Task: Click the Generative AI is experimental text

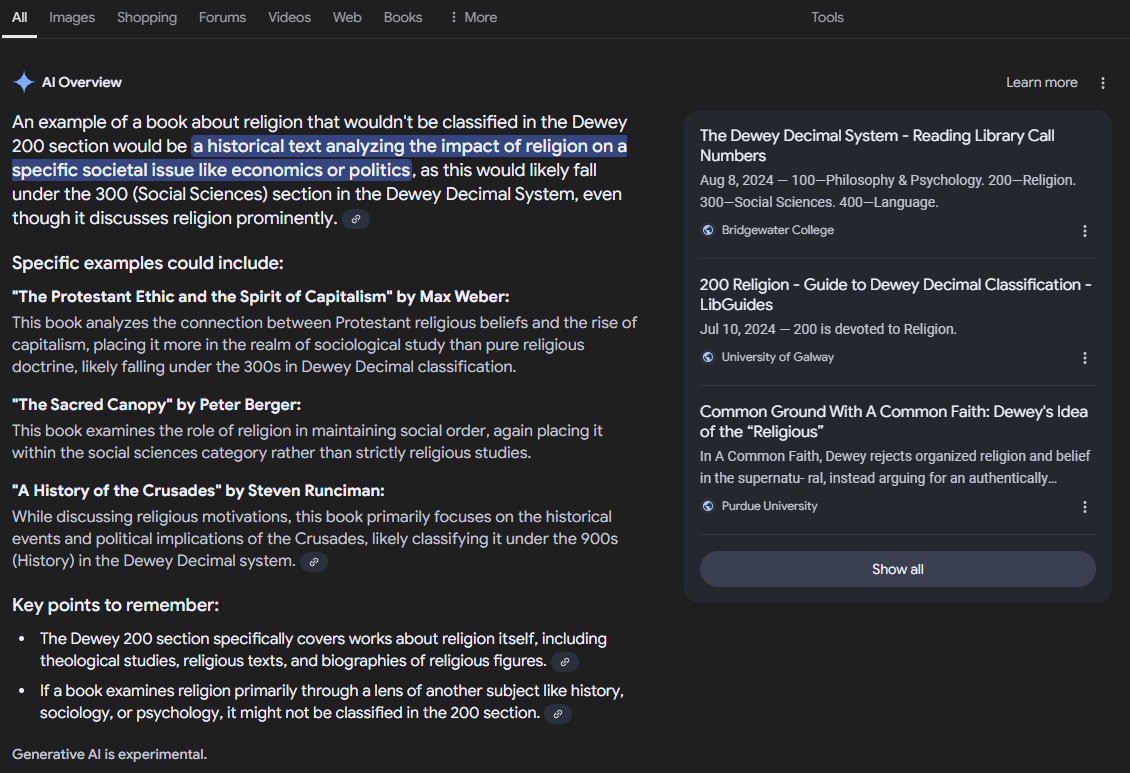Action: click(107, 753)
